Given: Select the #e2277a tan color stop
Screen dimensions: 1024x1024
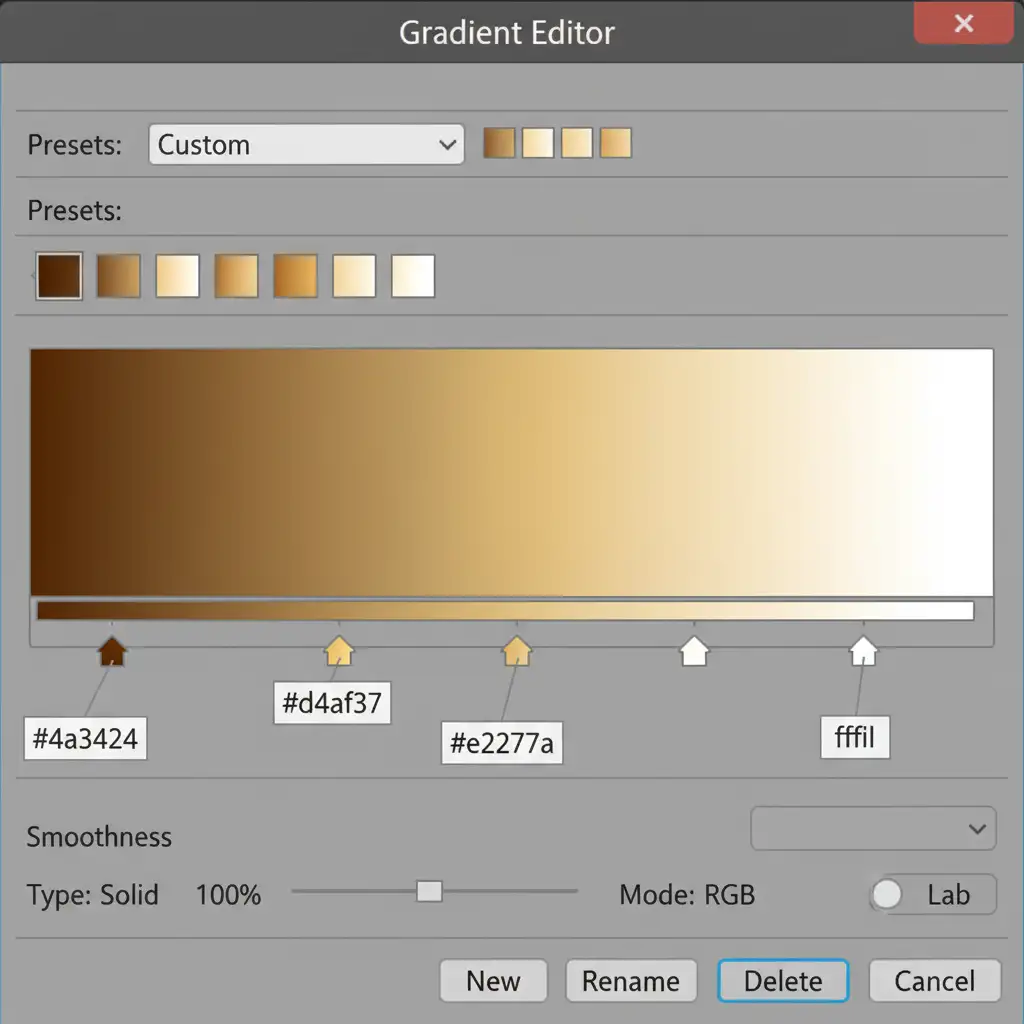Looking at the screenshot, I should click(516, 652).
